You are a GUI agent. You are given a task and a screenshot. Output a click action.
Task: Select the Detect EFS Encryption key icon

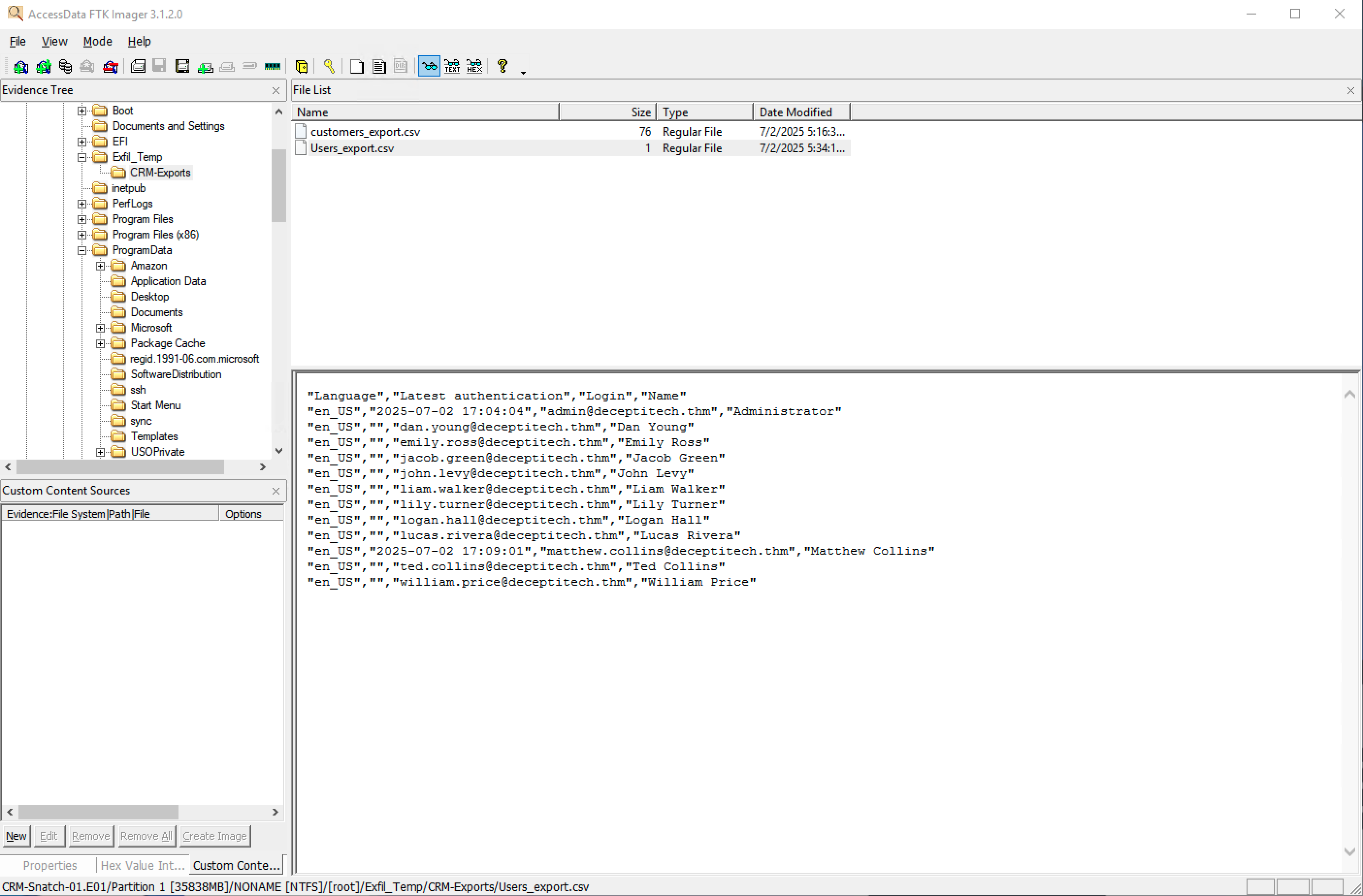point(330,66)
